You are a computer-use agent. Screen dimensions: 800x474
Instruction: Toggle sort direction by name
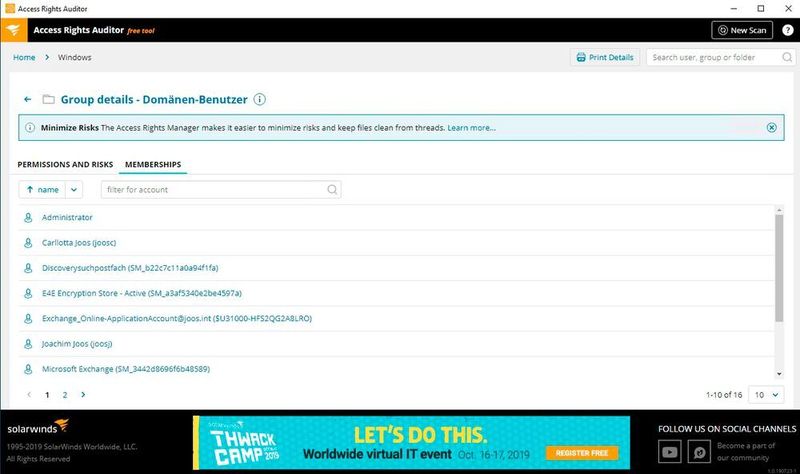point(42,189)
